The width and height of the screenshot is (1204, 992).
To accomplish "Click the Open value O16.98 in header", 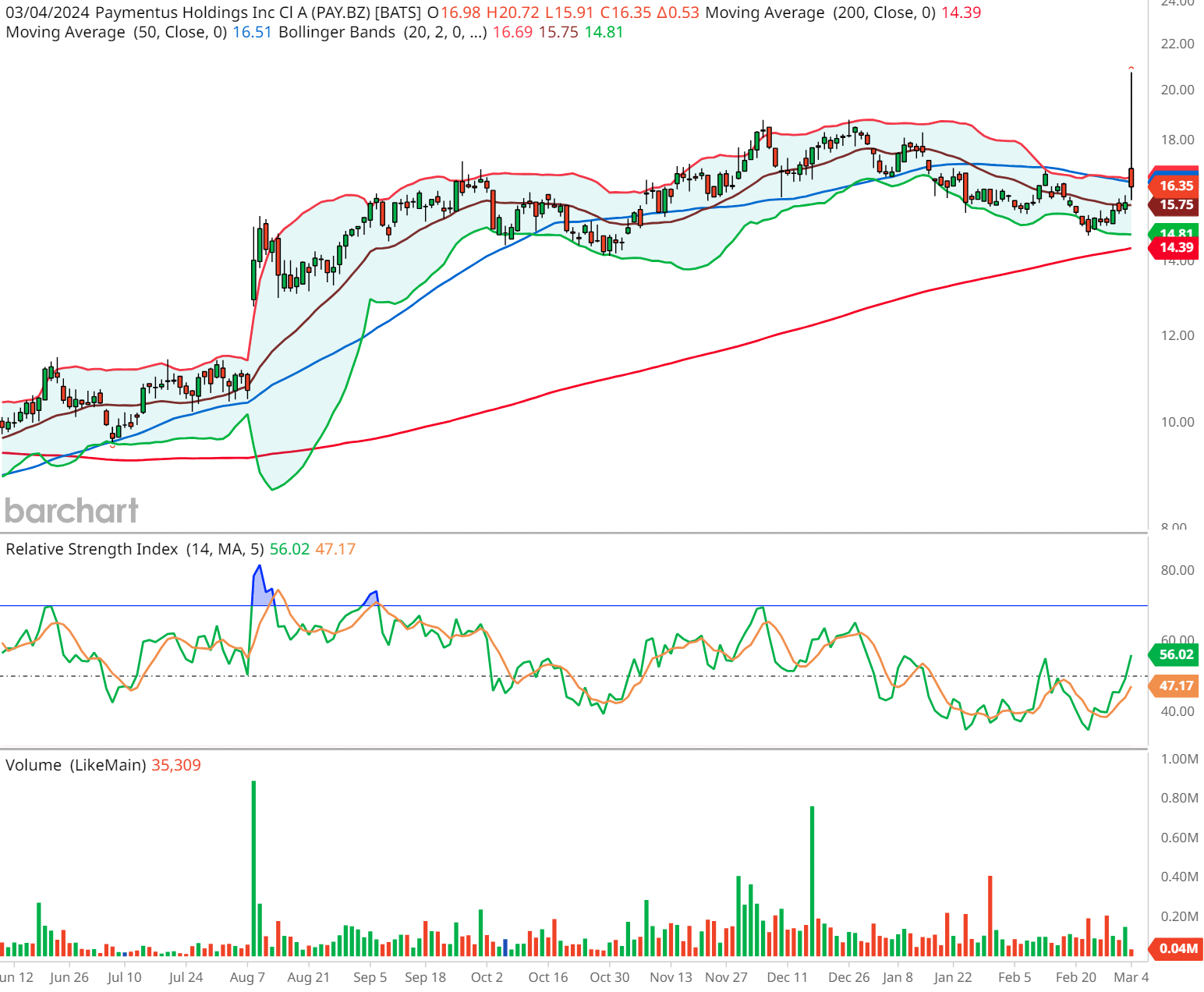I will point(455,12).
